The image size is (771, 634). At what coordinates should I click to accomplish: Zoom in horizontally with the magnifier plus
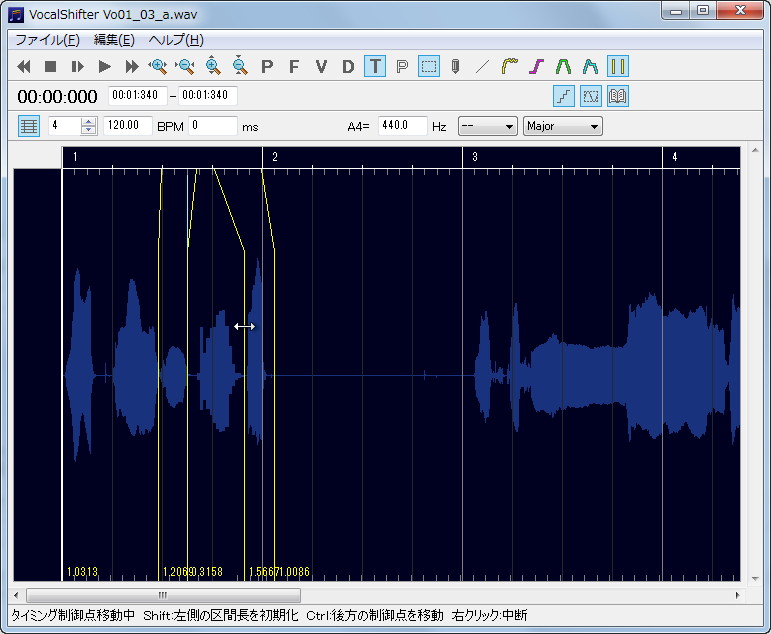click(158, 66)
